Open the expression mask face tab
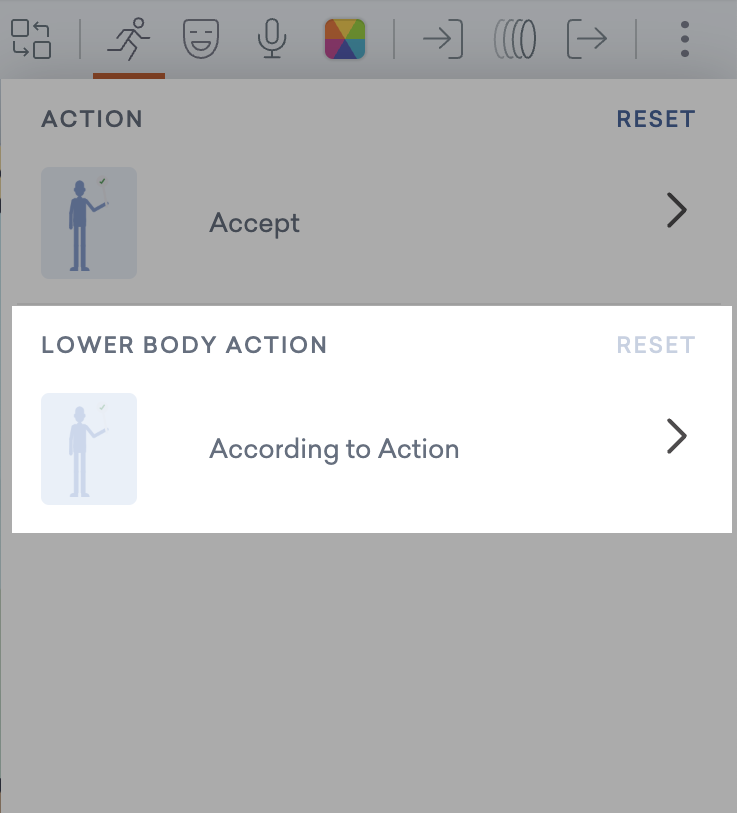Image resolution: width=737 pixels, height=813 pixels. point(200,39)
